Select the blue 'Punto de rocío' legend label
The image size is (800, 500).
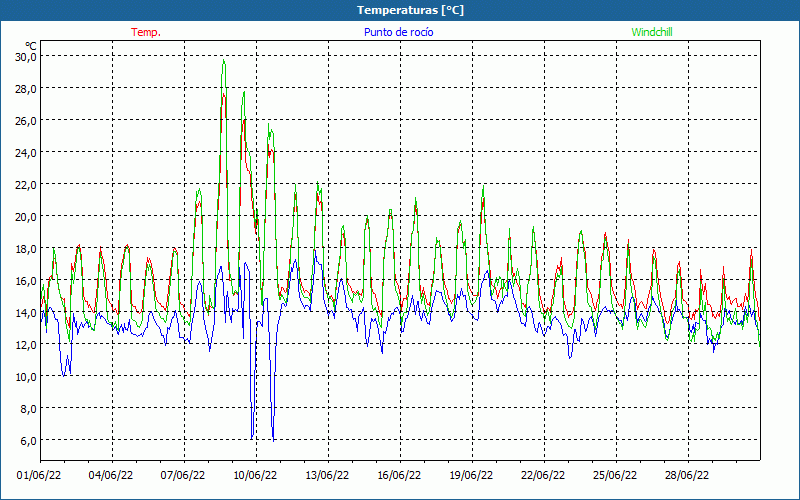[398, 32]
